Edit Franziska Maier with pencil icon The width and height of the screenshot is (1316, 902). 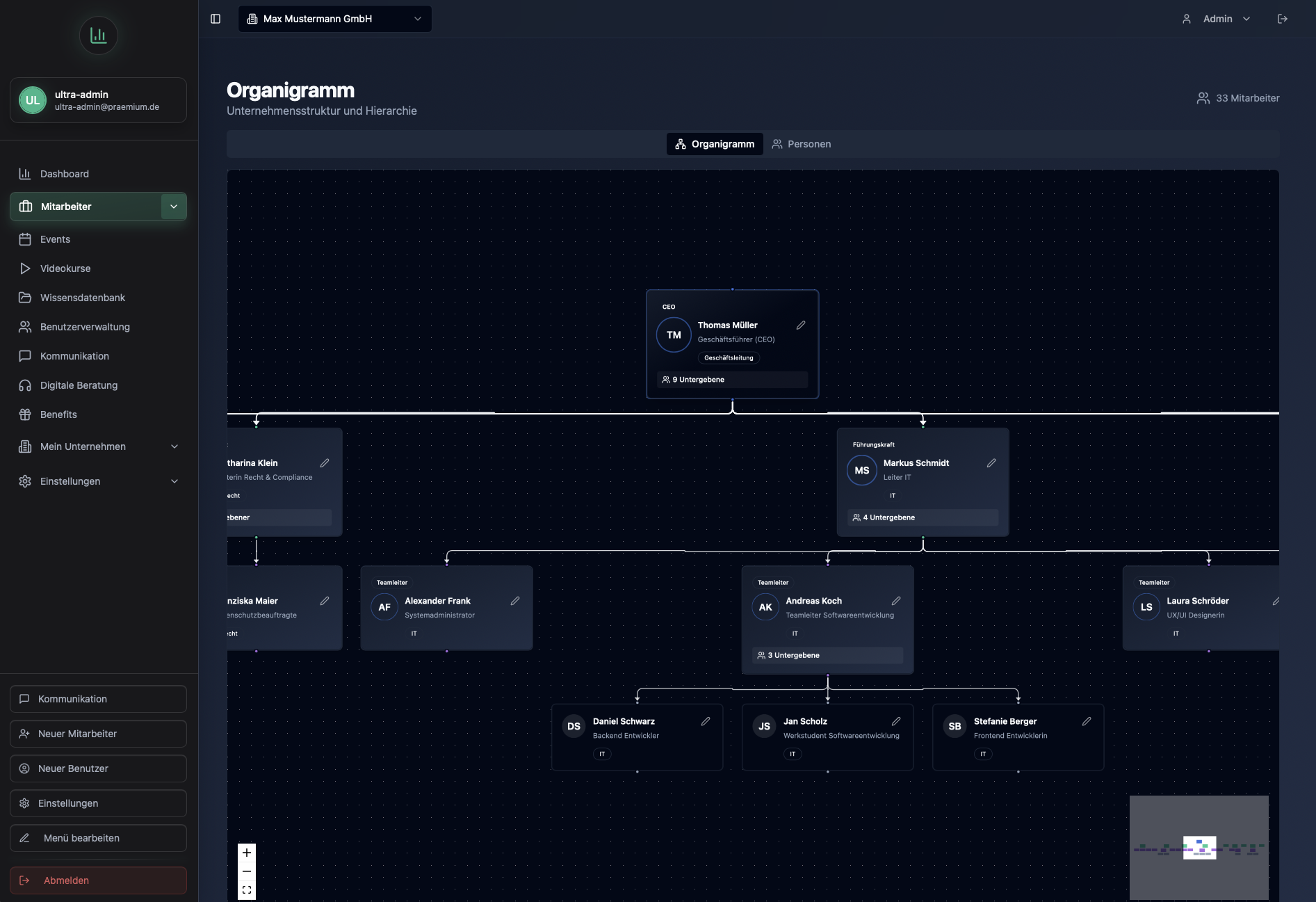pos(325,600)
